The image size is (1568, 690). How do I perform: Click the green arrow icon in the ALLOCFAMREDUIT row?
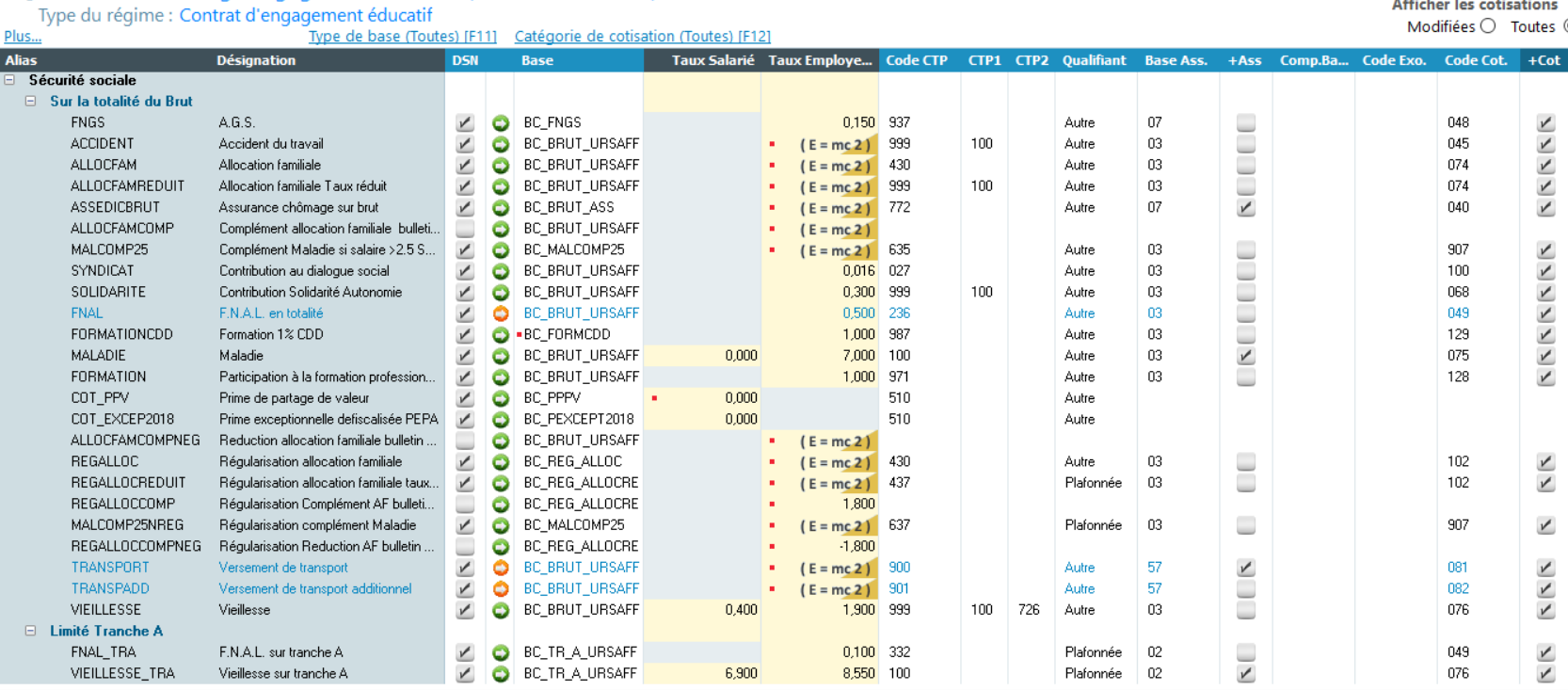coord(501,186)
